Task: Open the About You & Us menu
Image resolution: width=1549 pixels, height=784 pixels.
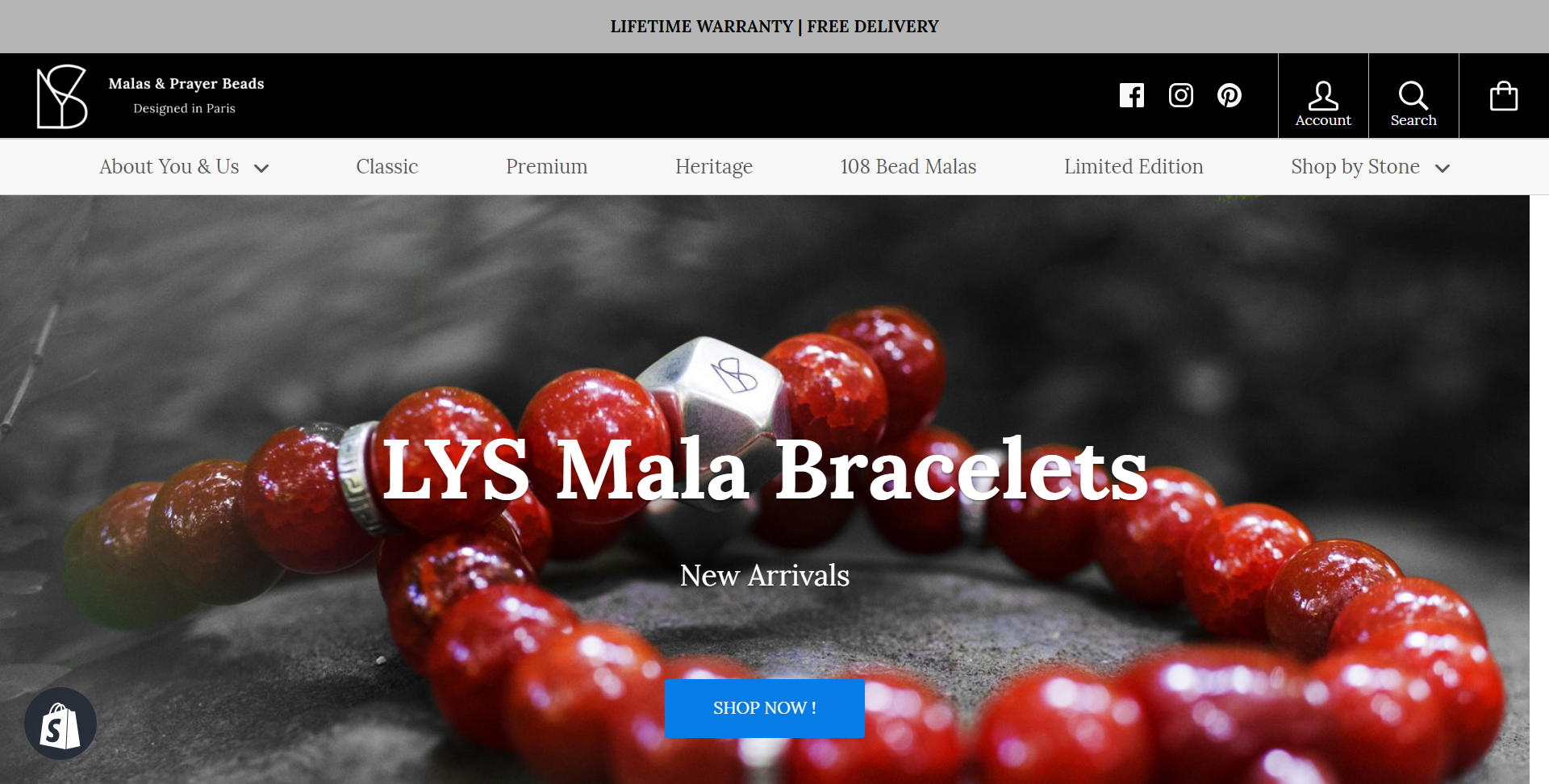Action: pyautogui.click(x=169, y=166)
